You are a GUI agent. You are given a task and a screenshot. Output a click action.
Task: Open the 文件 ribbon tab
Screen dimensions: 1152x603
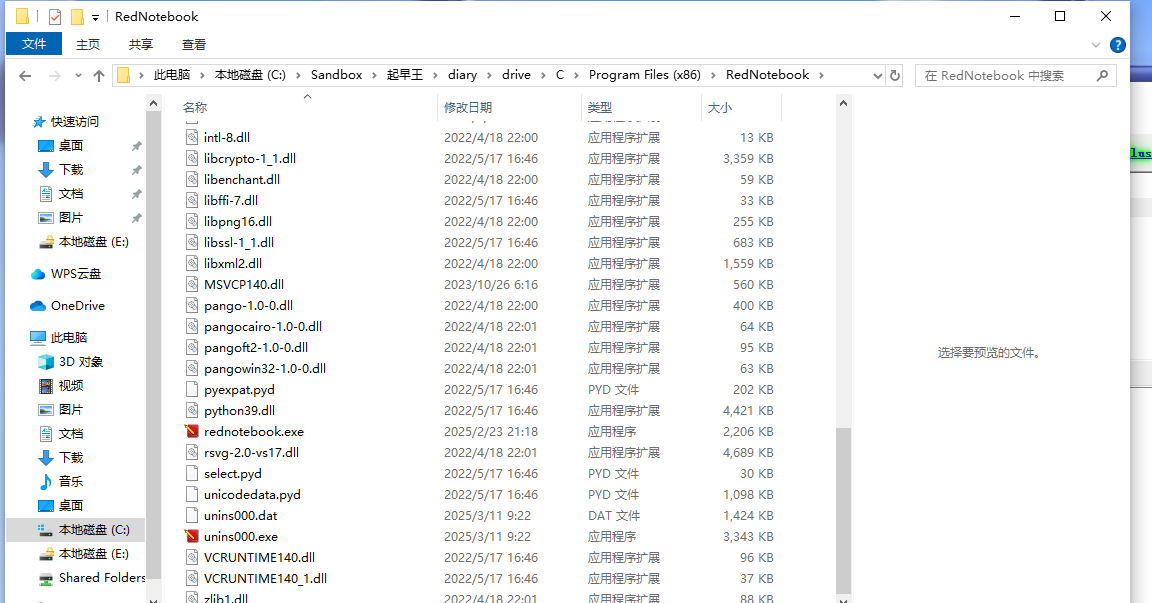34,44
